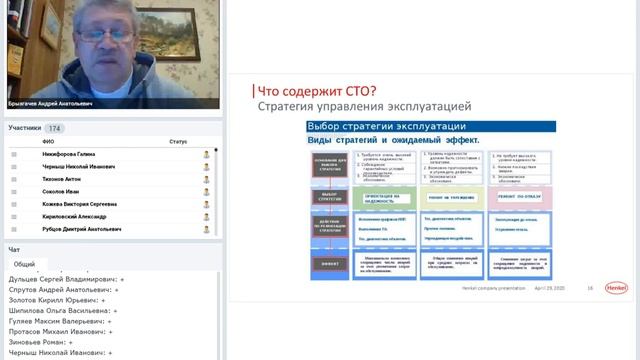Select participant Рубцов Дмитрий Анатольевич

(82, 229)
